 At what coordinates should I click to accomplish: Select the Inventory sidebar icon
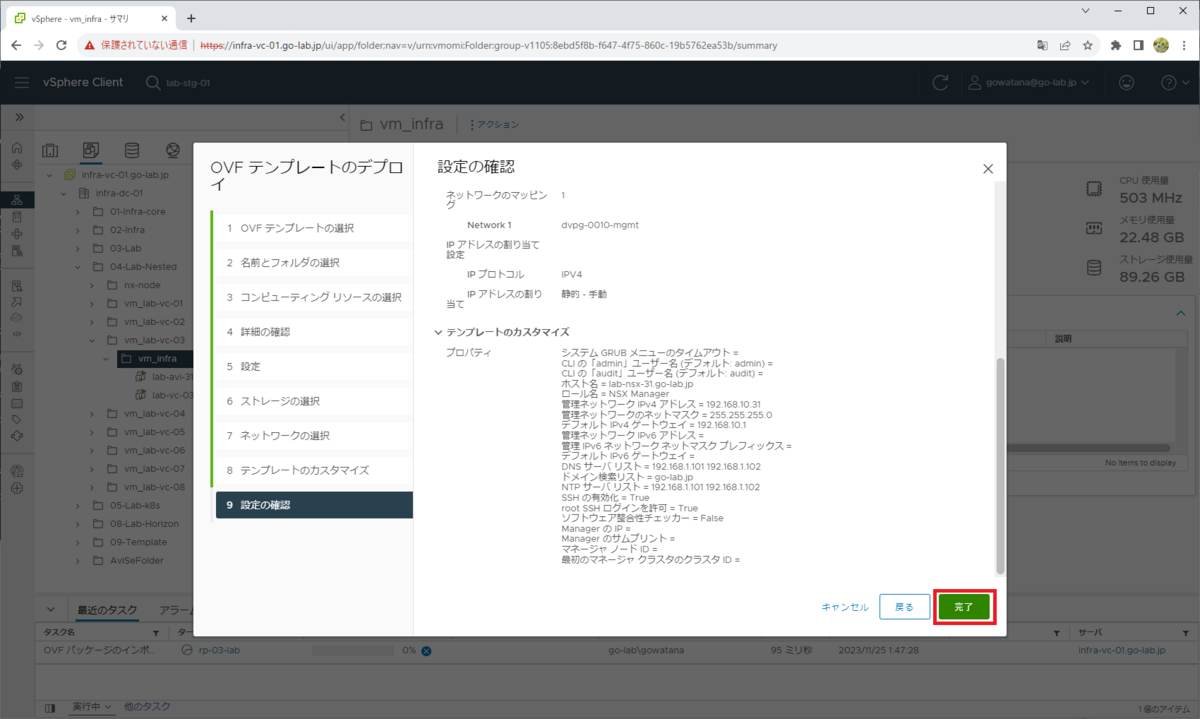coord(17,200)
